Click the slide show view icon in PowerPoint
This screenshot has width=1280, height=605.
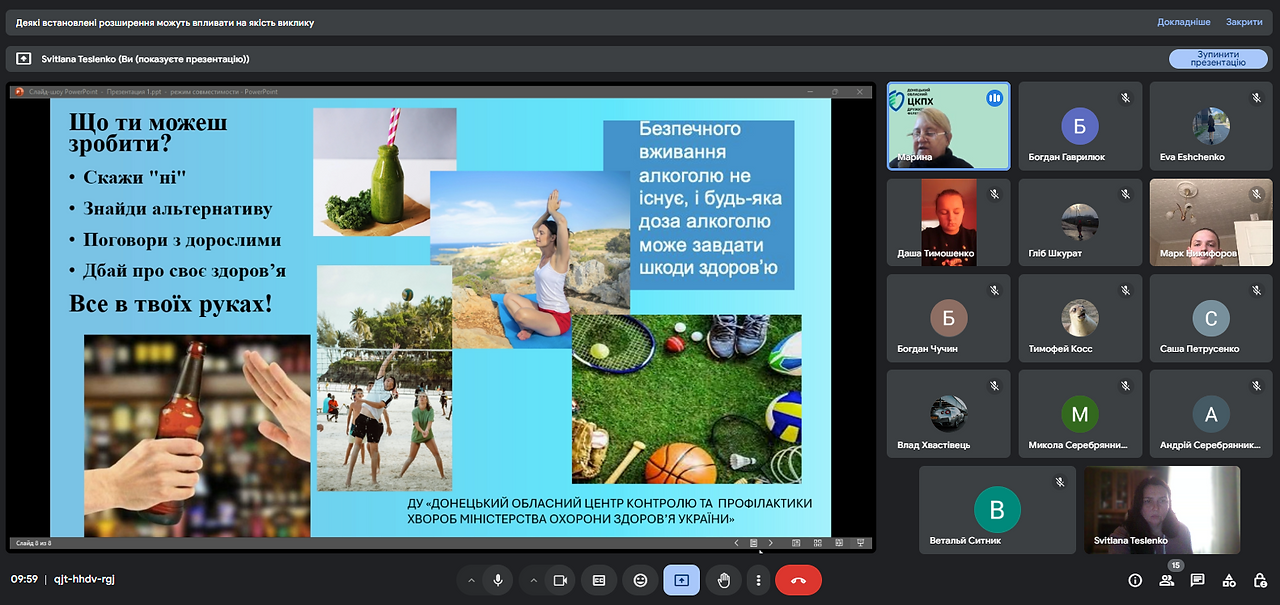860,543
